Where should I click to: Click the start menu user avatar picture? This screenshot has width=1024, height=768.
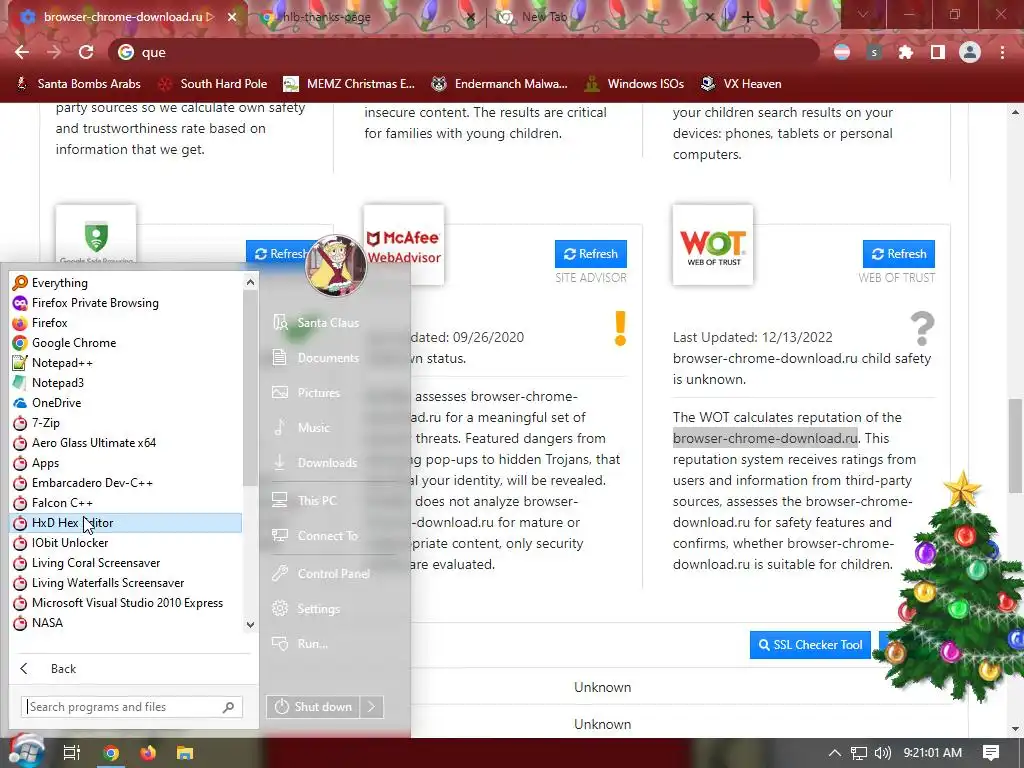click(336, 265)
